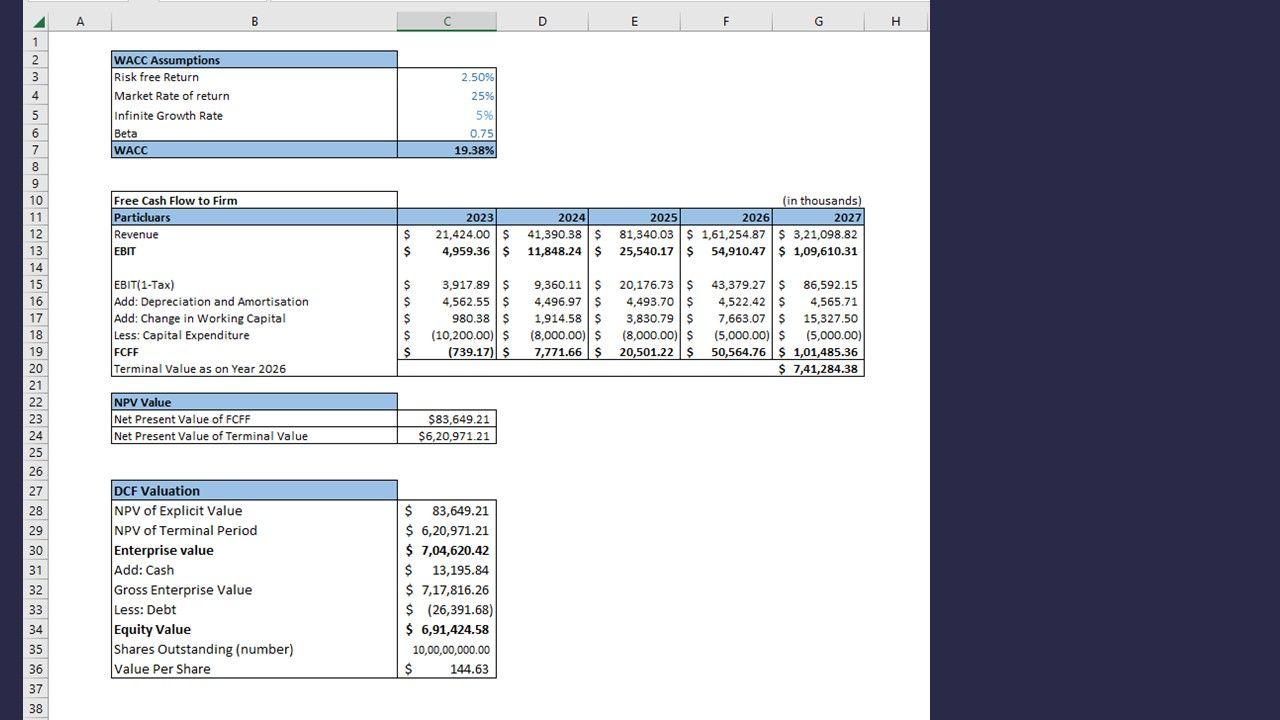This screenshot has height=720, width=1280.
Task: Click the 2023 FCFF value (739.17)
Action: 447,352
